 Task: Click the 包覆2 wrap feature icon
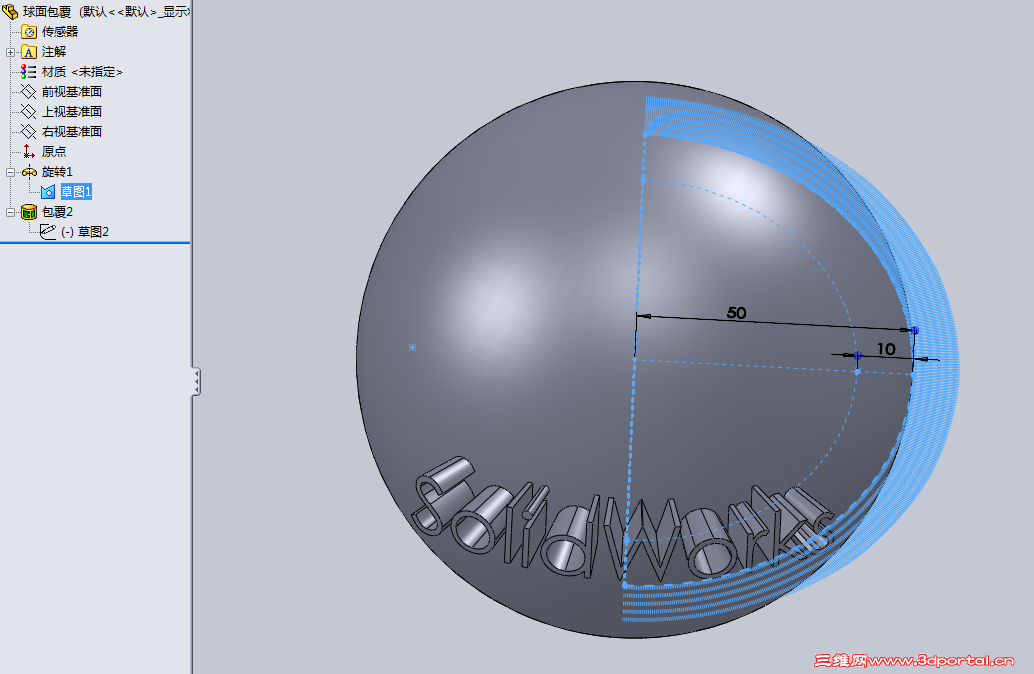click(28, 212)
